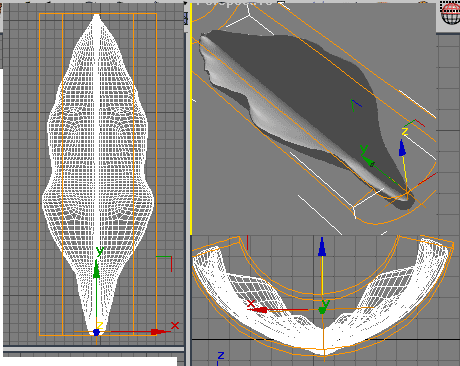Select the curved wireframe leaf in the front view
460x366 pixels.
[x=323, y=297]
